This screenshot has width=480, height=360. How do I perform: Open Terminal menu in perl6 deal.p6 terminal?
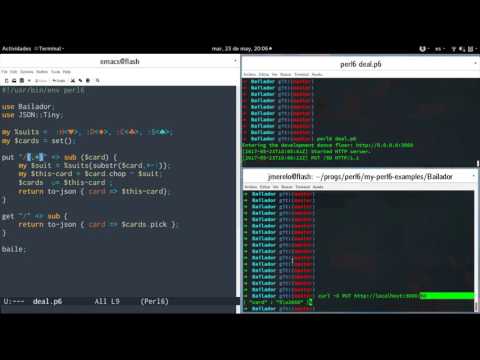point(302,74)
